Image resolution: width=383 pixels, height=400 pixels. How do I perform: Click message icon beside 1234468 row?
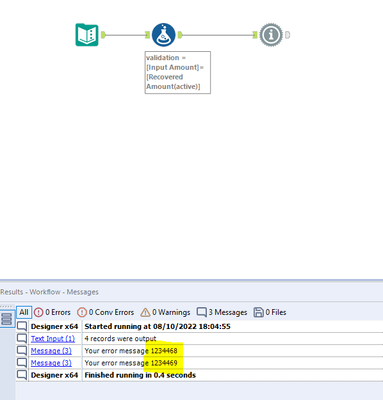(x=22, y=350)
